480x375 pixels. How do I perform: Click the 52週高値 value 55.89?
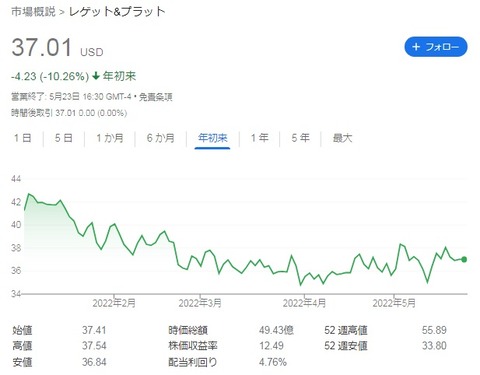click(x=434, y=330)
